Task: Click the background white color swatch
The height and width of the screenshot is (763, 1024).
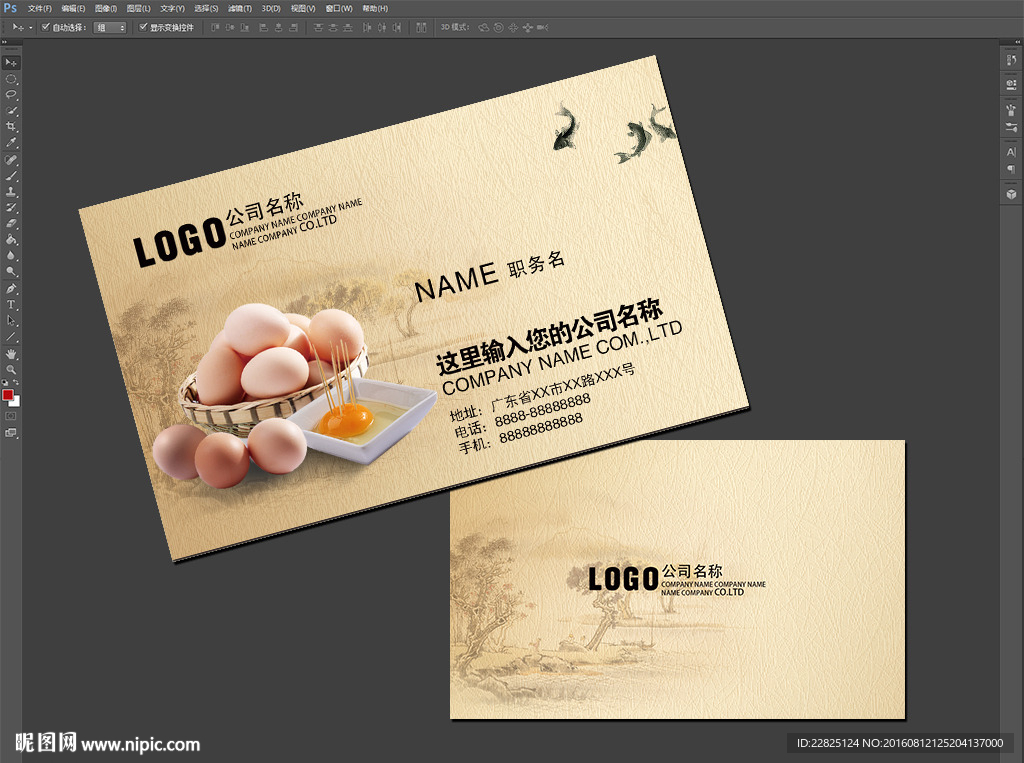Action: pyautogui.click(x=16, y=402)
